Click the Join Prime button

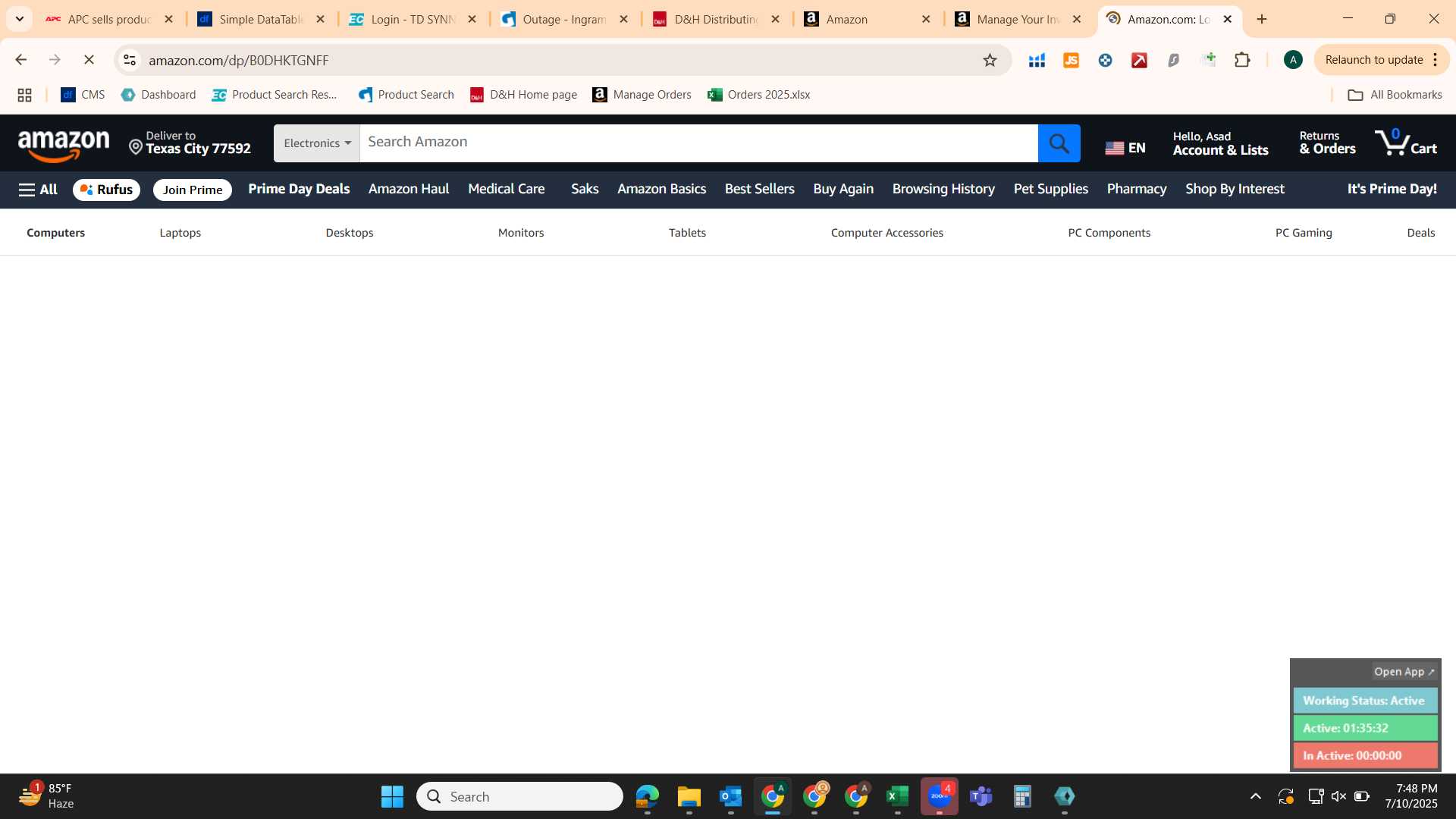point(193,190)
